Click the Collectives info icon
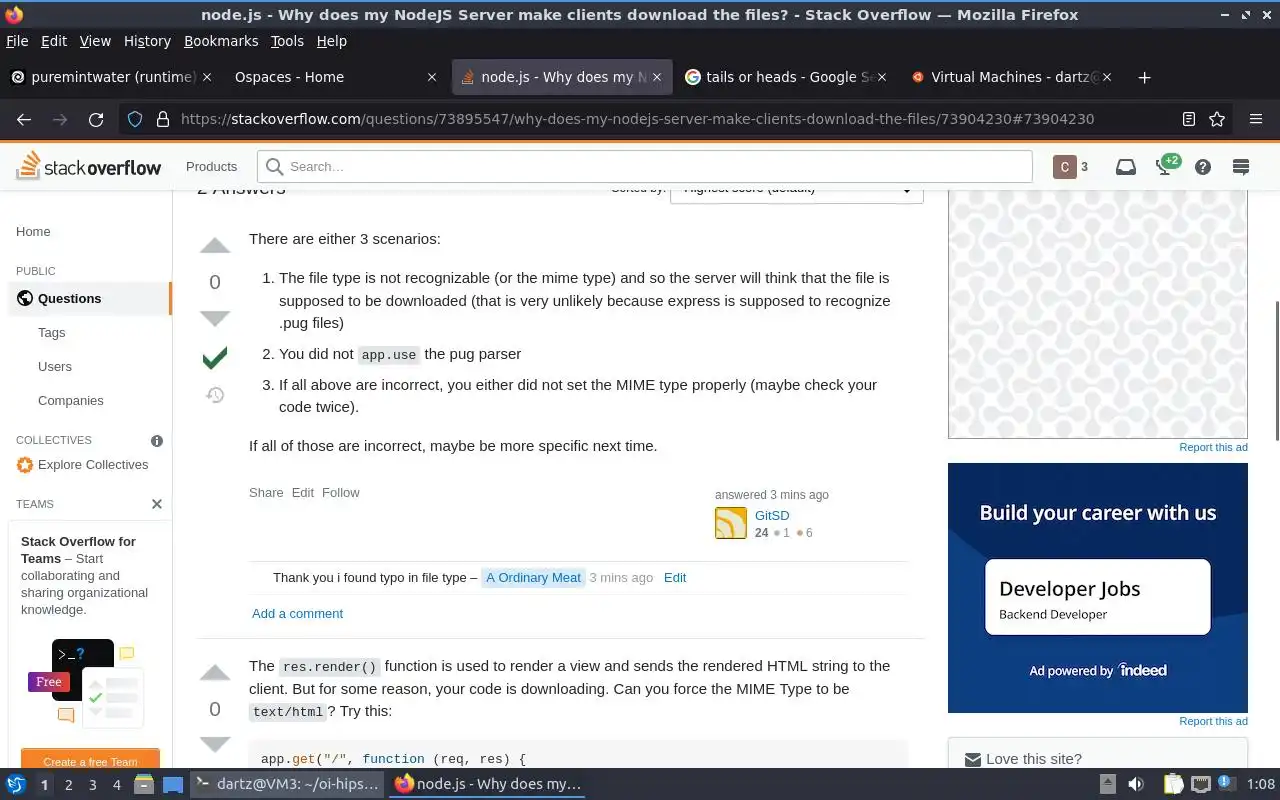The width and height of the screenshot is (1280, 800). 157,440
